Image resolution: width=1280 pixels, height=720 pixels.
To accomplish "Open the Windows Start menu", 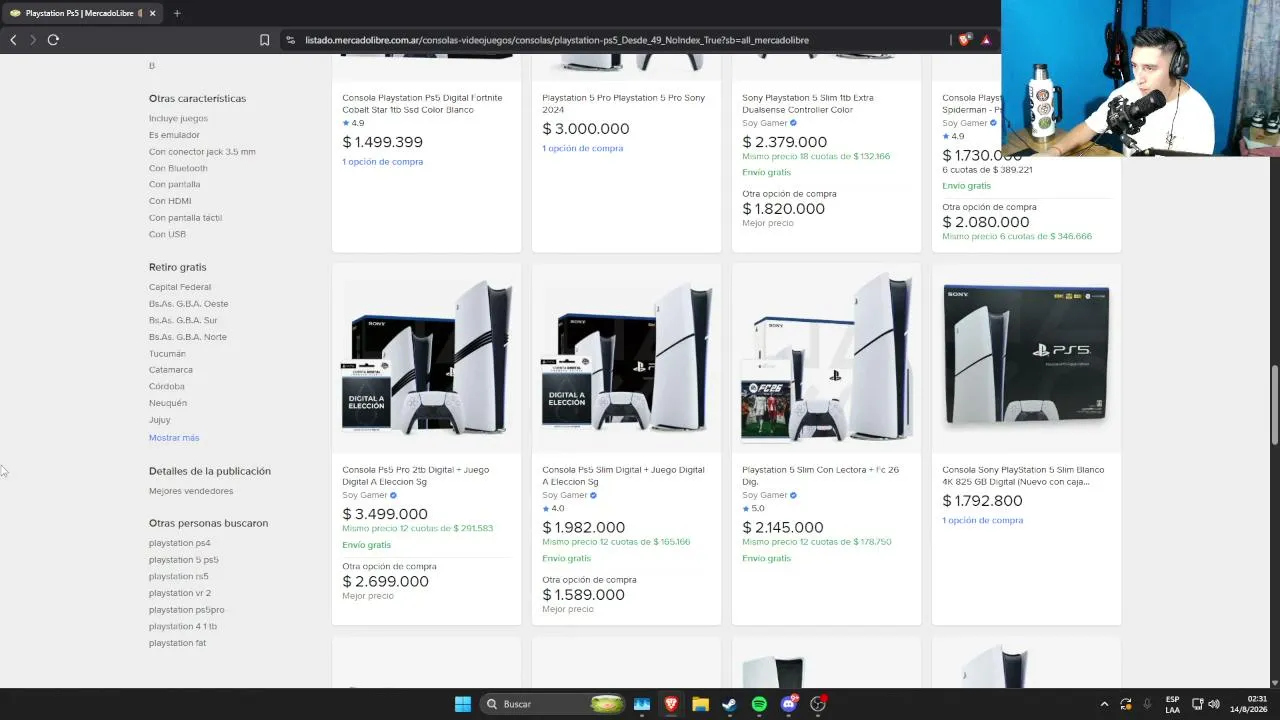I will 463,704.
